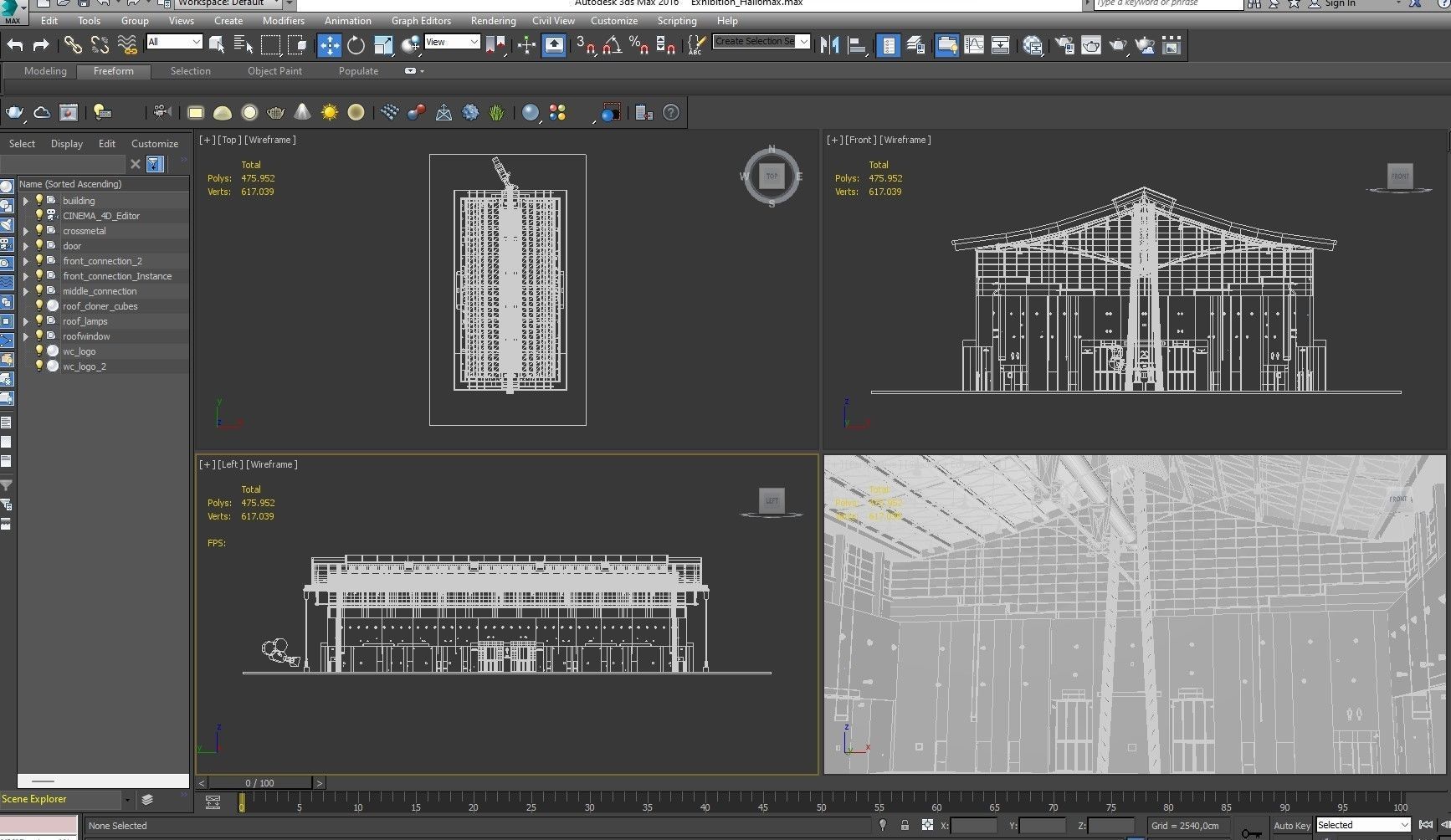1451x840 pixels.
Task: Expand the roofwindow tree node
Action: pyautogui.click(x=26, y=336)
